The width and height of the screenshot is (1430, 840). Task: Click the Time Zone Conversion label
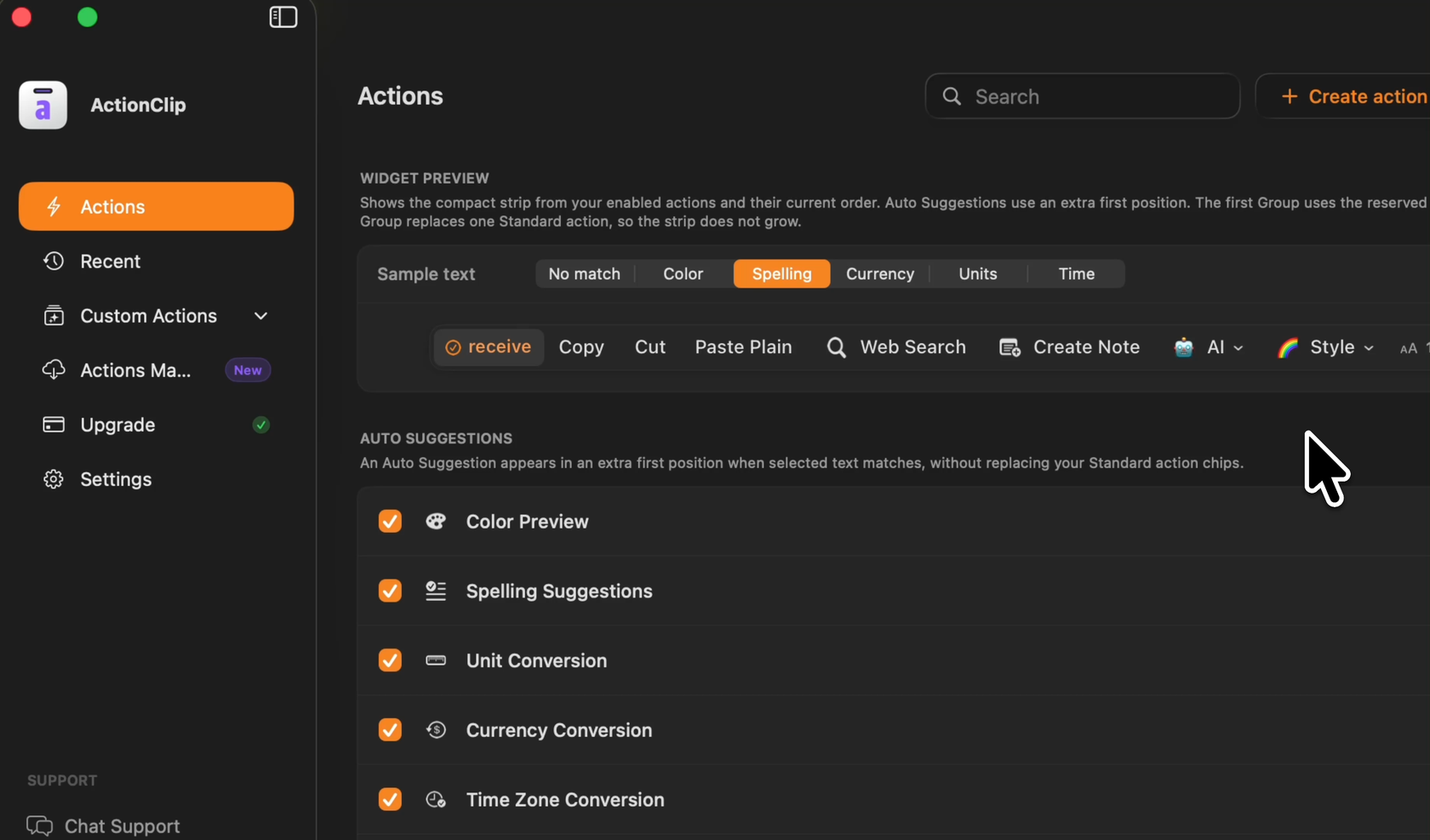pos(565,799)
